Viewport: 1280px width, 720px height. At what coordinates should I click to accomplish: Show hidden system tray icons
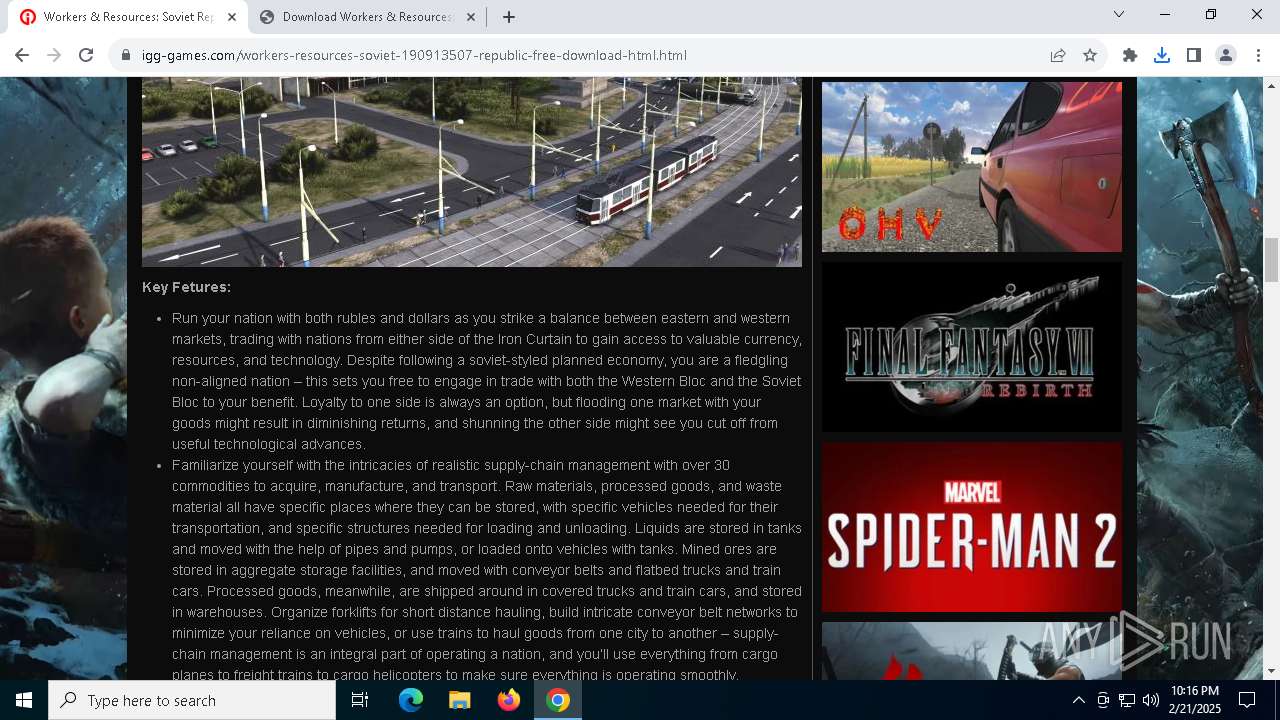(1078, 700)
